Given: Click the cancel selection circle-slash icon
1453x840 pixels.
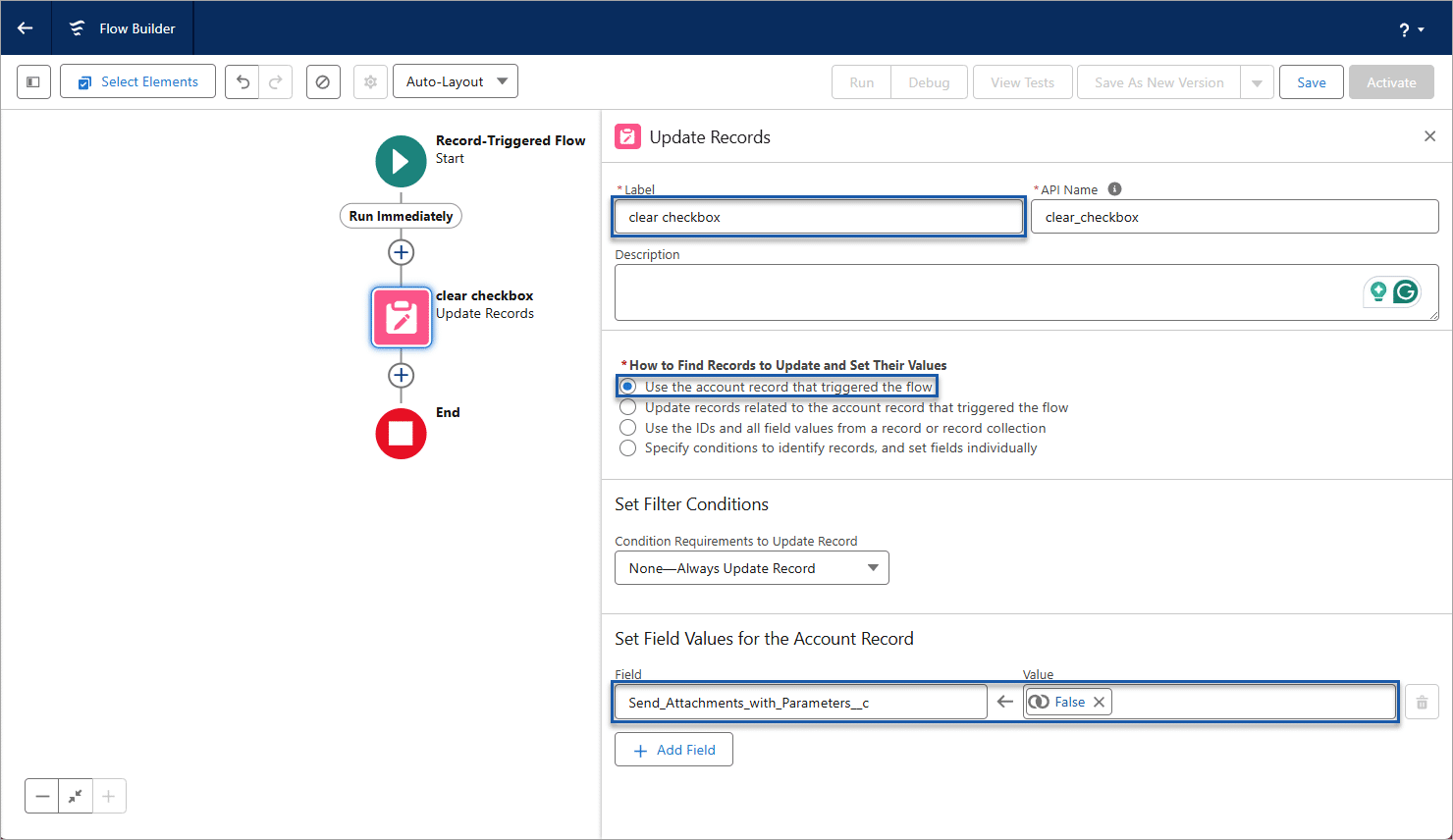Looking at the screenshot, I should click(x=323, y=82).
